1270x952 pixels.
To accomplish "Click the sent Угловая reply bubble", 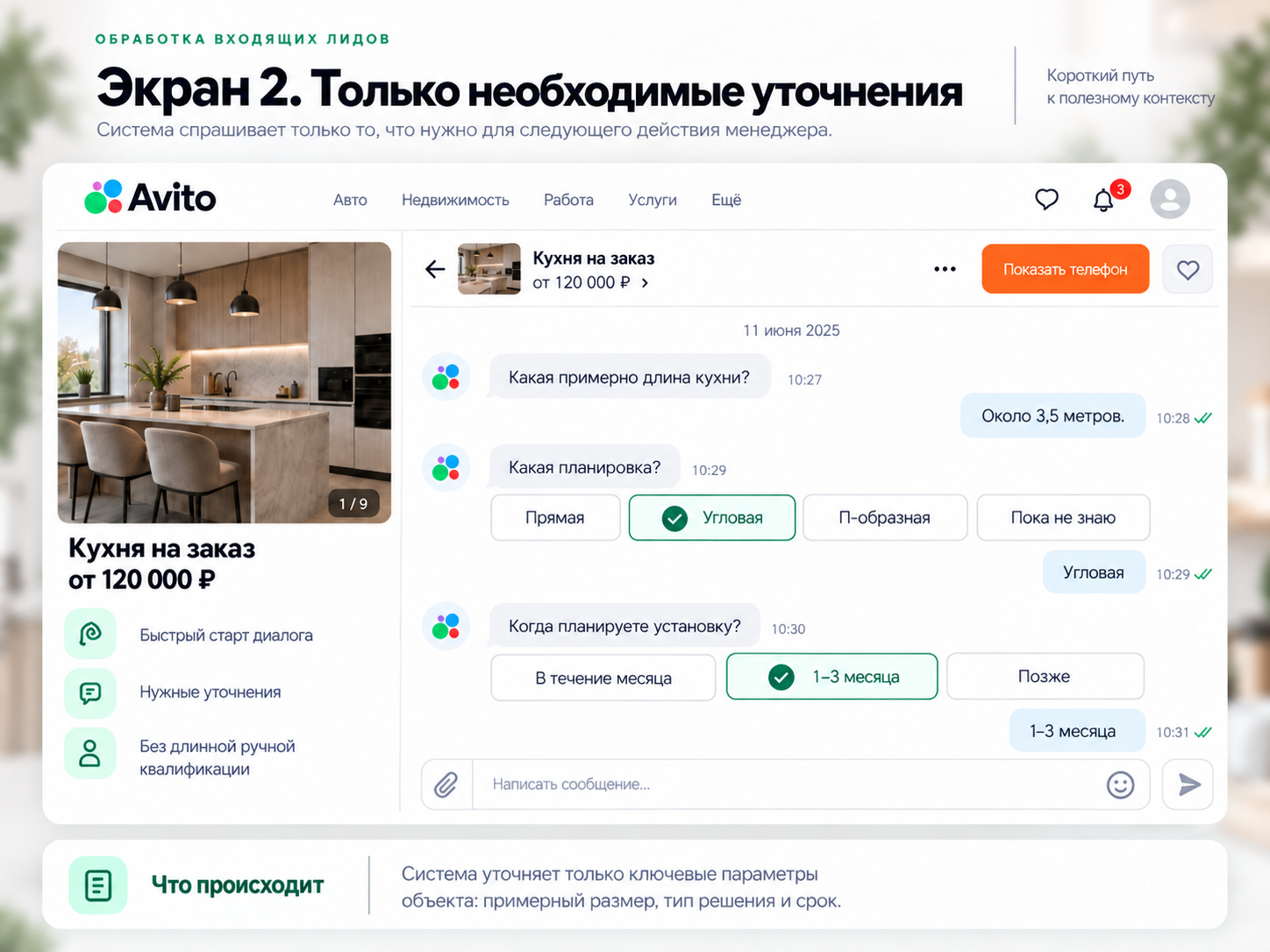I will (1094, 572).
